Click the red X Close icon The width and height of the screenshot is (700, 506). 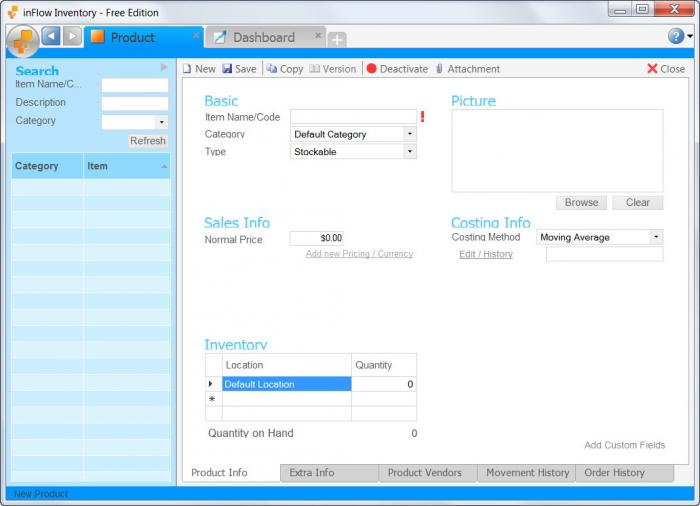coord(652,69)
